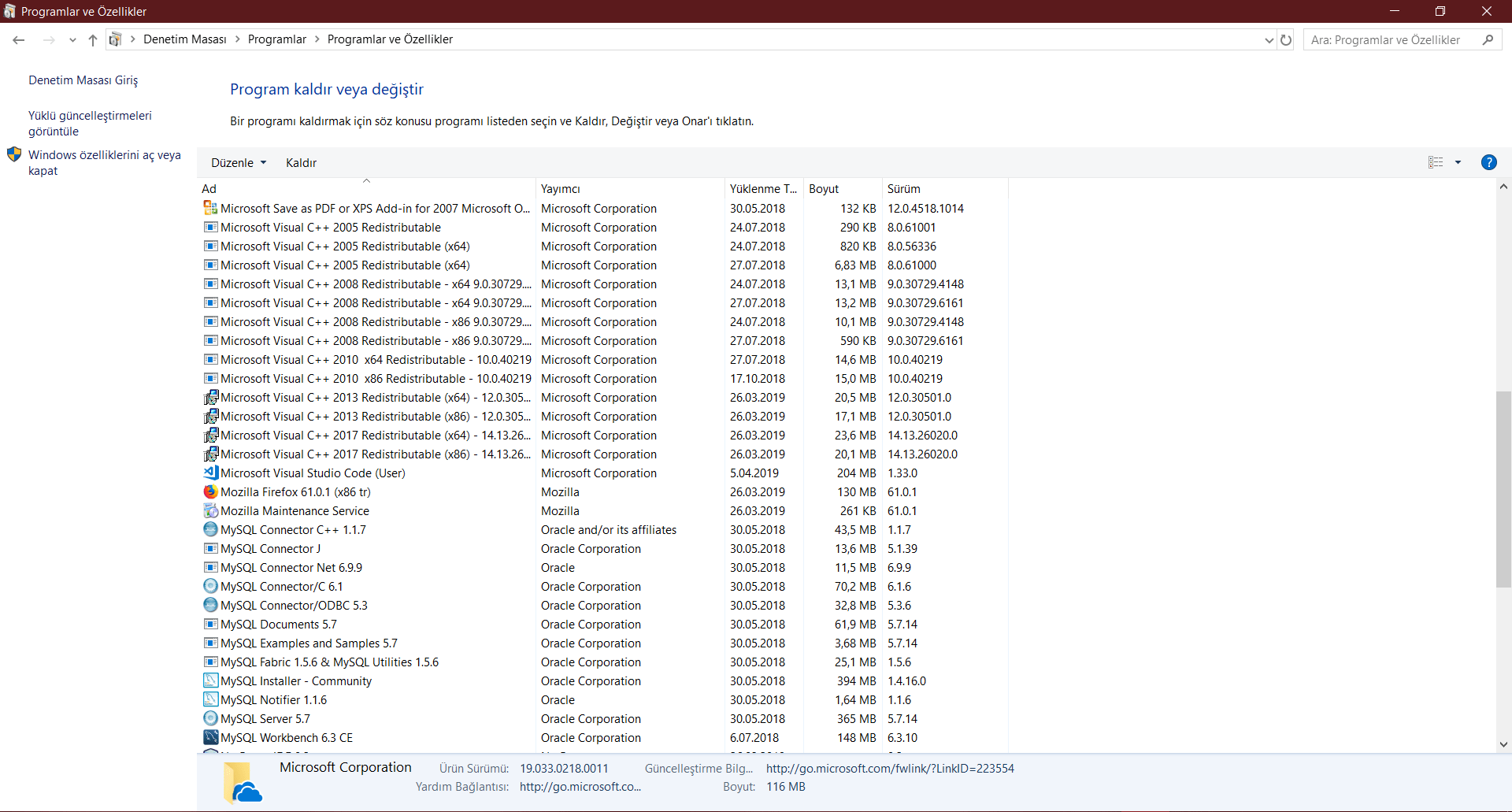Click the MySQL Connector J icon
Image resolution: width=1512 pixels, height=812 pixels.
(x=210, y=548)
